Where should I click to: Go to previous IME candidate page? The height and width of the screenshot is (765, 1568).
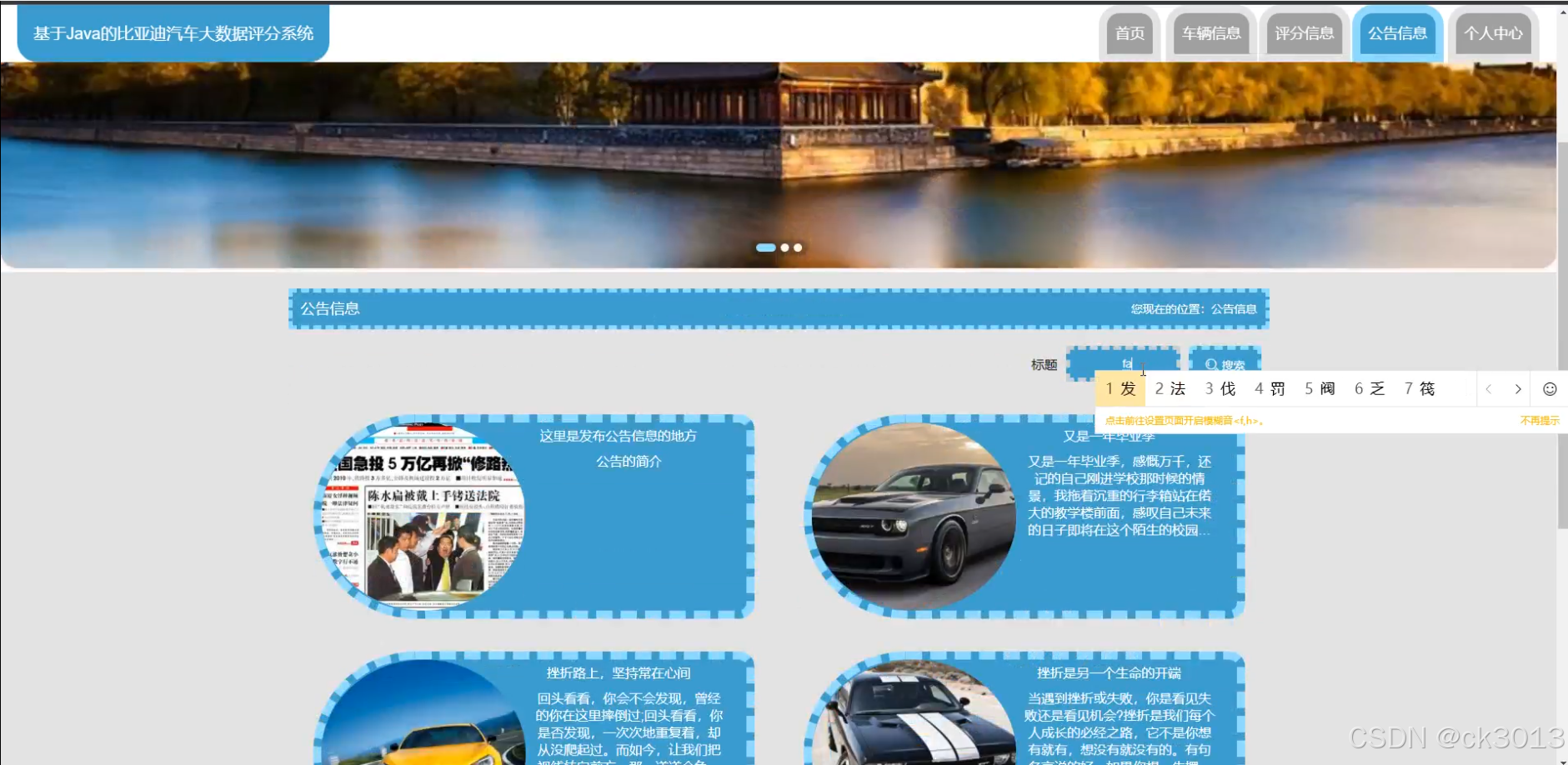coord(1489,389)
